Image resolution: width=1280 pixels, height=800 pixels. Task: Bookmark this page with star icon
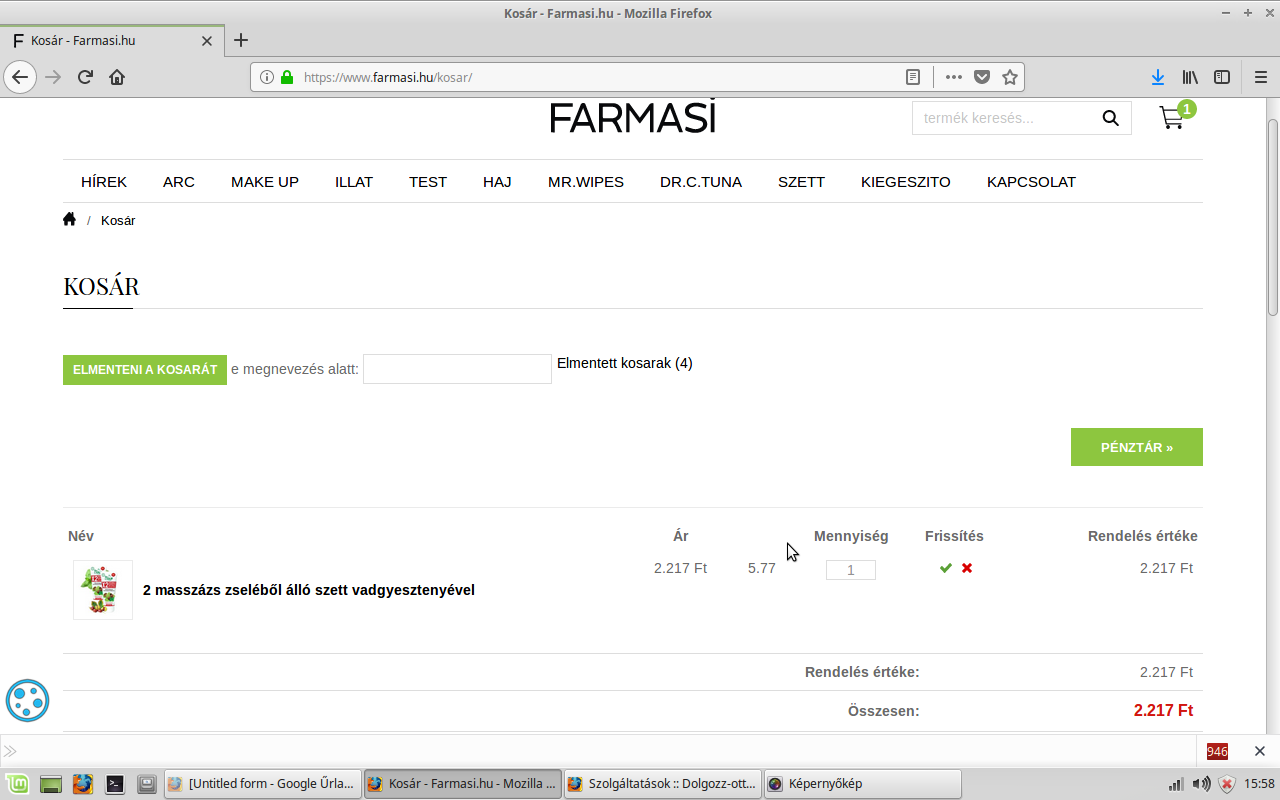(x=1010, y=77)
